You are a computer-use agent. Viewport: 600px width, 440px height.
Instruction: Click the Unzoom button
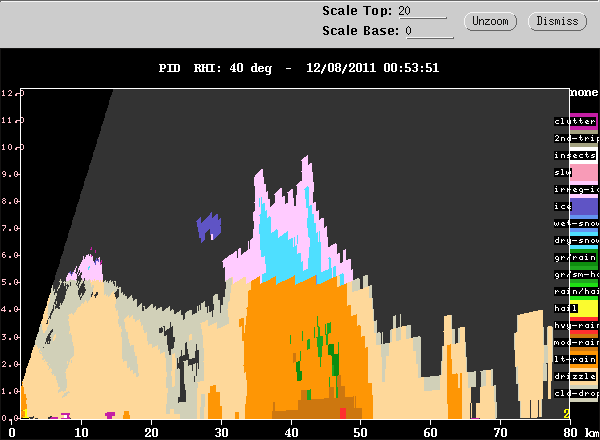(490, 21)
